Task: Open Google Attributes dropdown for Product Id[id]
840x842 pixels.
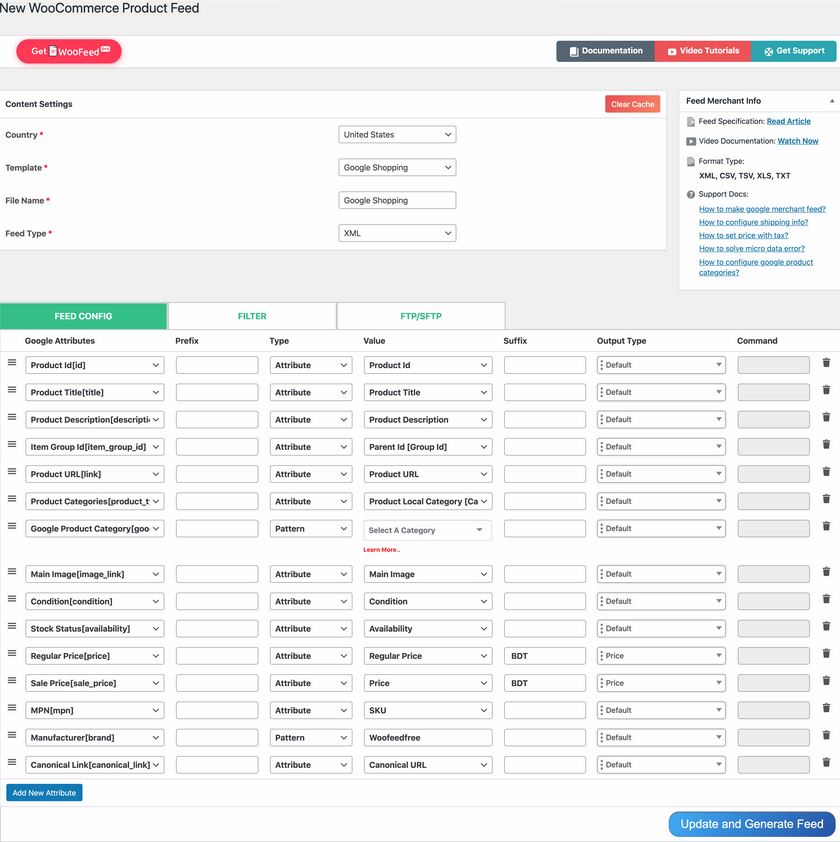Action: pos(95,365)
